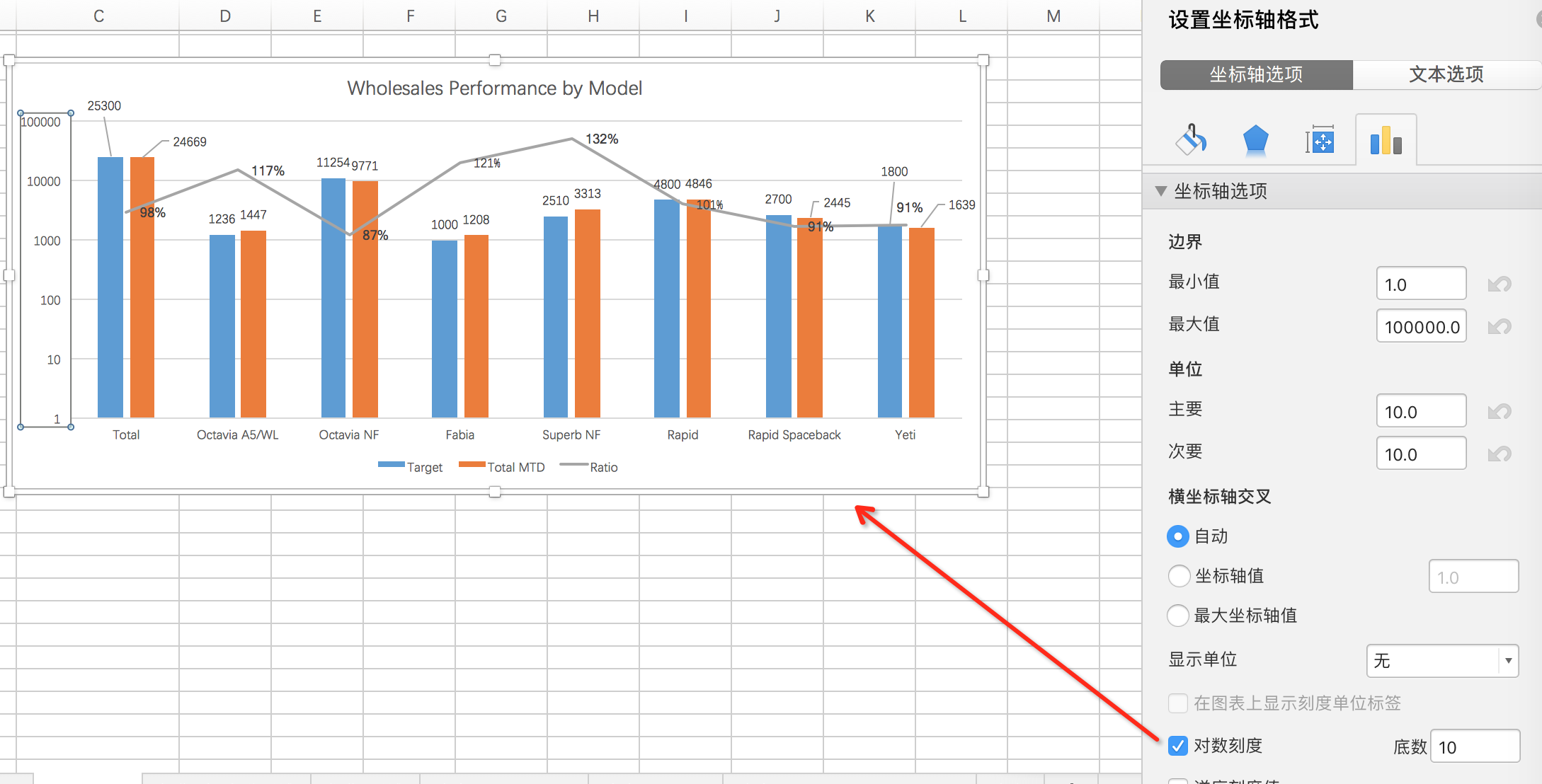
Task: Select the 自动 radio button
Action: (1178, 536)
